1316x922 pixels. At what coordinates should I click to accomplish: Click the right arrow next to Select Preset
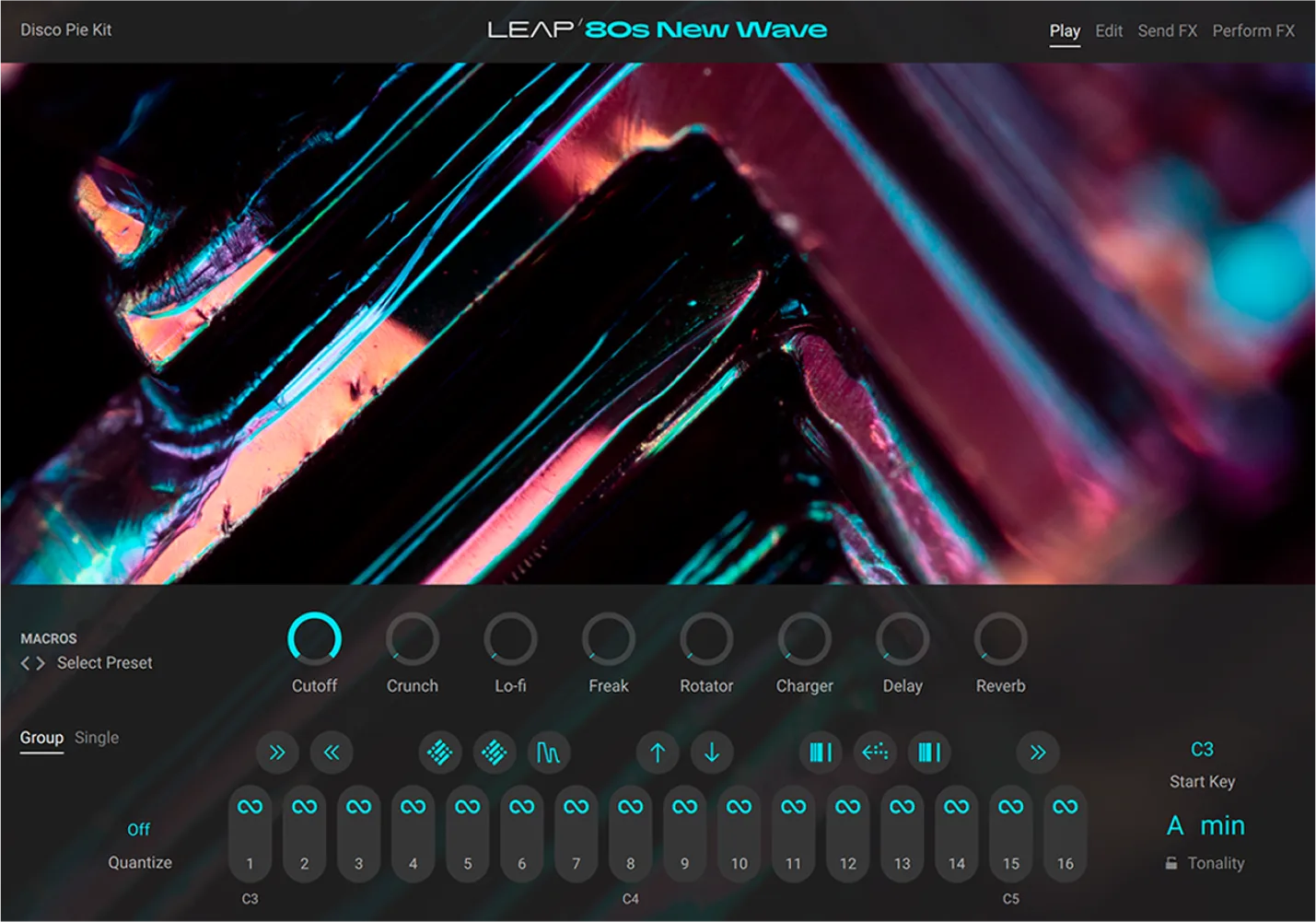(x=41, y=662)
